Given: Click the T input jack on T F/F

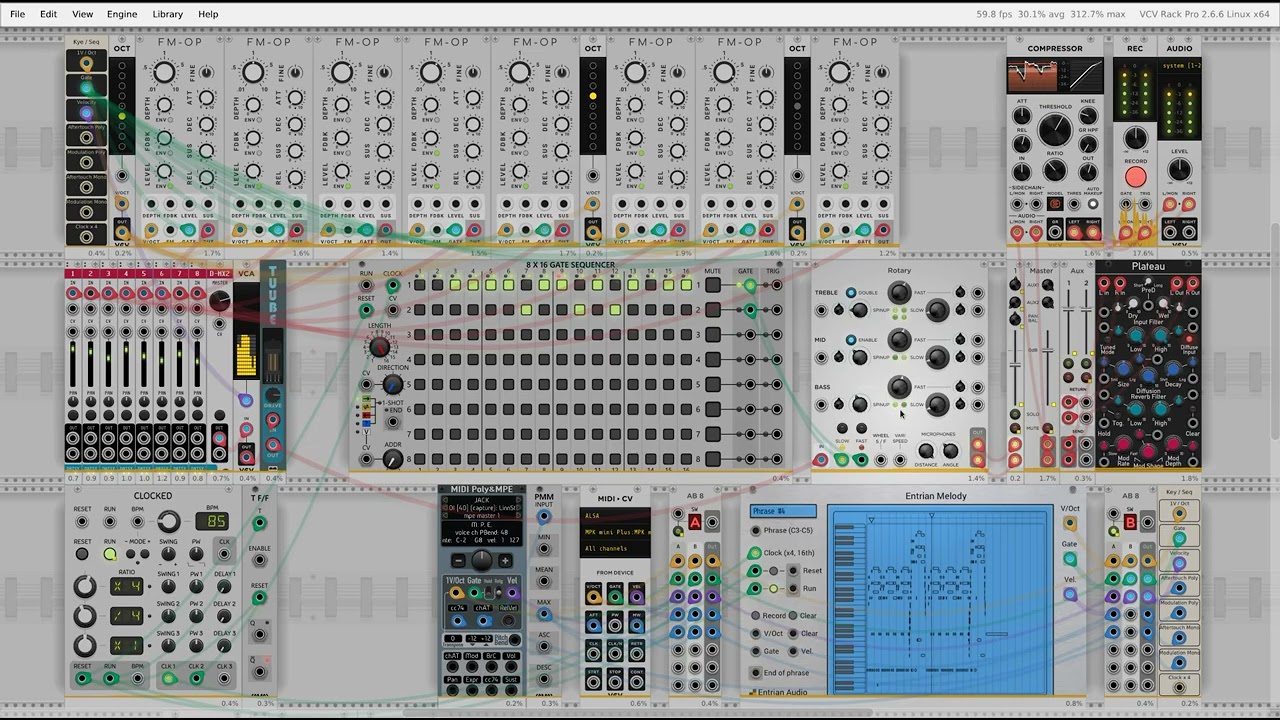Looking at the screenshot, I should point(259,522).
